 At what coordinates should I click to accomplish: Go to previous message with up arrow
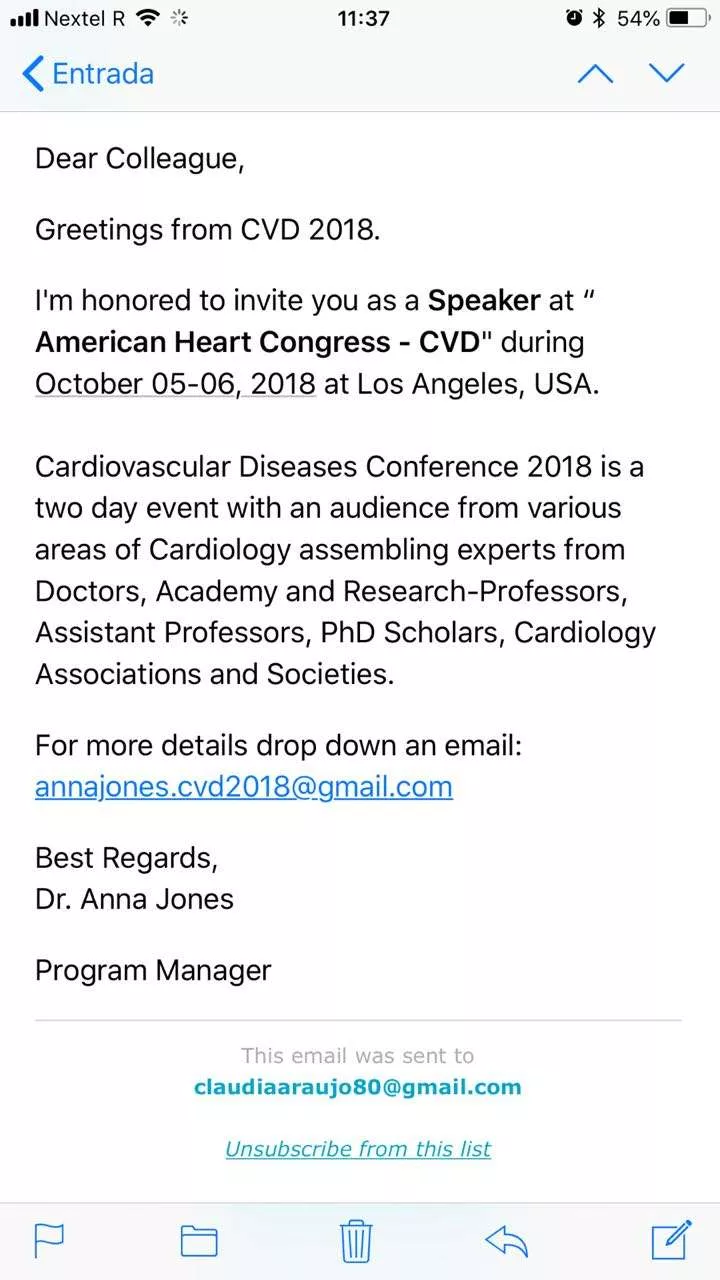tap(595, 74)
